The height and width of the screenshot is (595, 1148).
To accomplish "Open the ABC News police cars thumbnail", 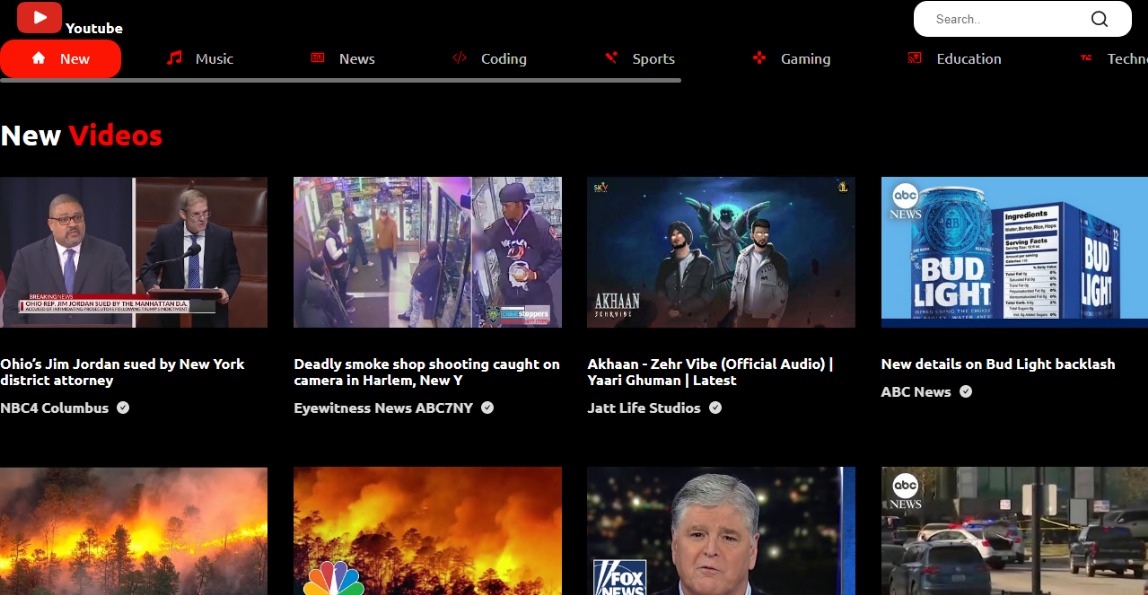I will (x=1014, y=531).
